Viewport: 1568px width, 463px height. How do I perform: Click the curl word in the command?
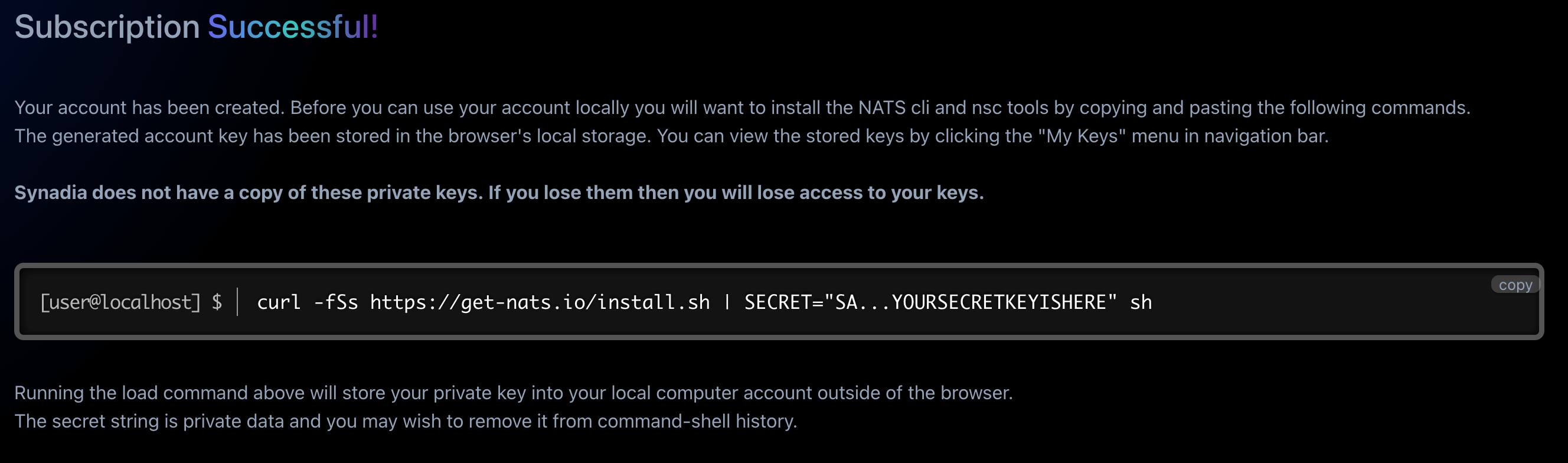(279, 302)
